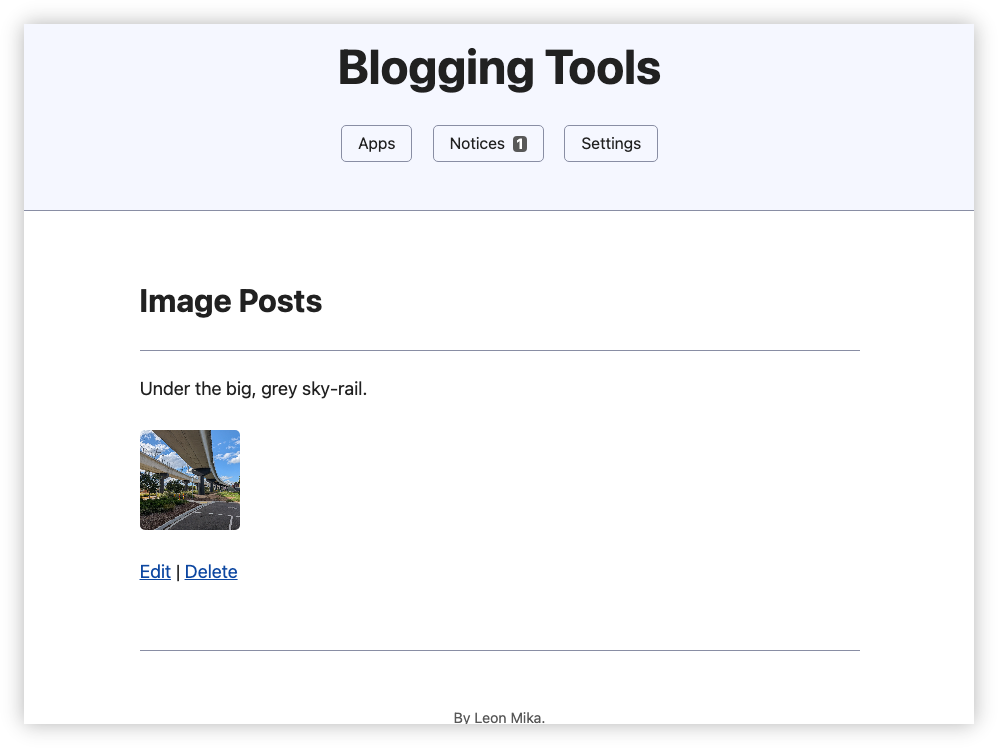The width and height of the screenshot is (998, 748).
Task: Click the By Leon Mika footer credit
Action: 499,717
